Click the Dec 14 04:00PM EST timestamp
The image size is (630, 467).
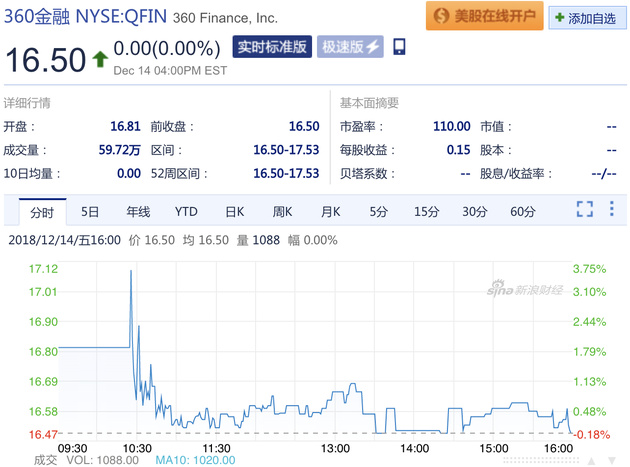click(x=170, y=71)
